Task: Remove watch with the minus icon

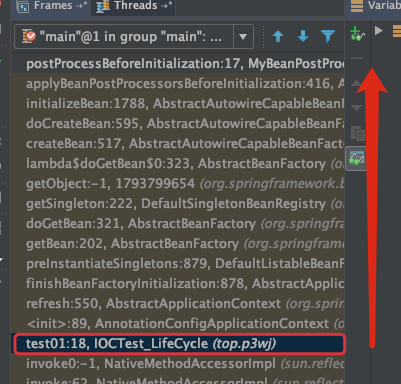Action: (x=357, y=58)
